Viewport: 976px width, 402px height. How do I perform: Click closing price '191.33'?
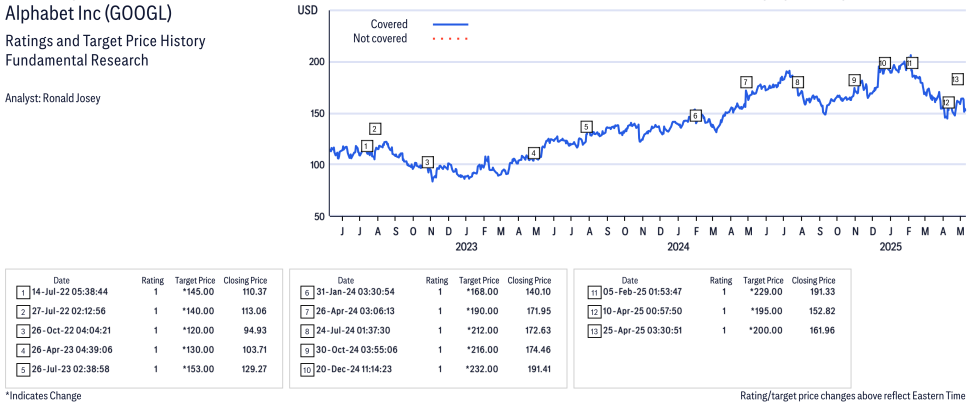click(821, 291)
